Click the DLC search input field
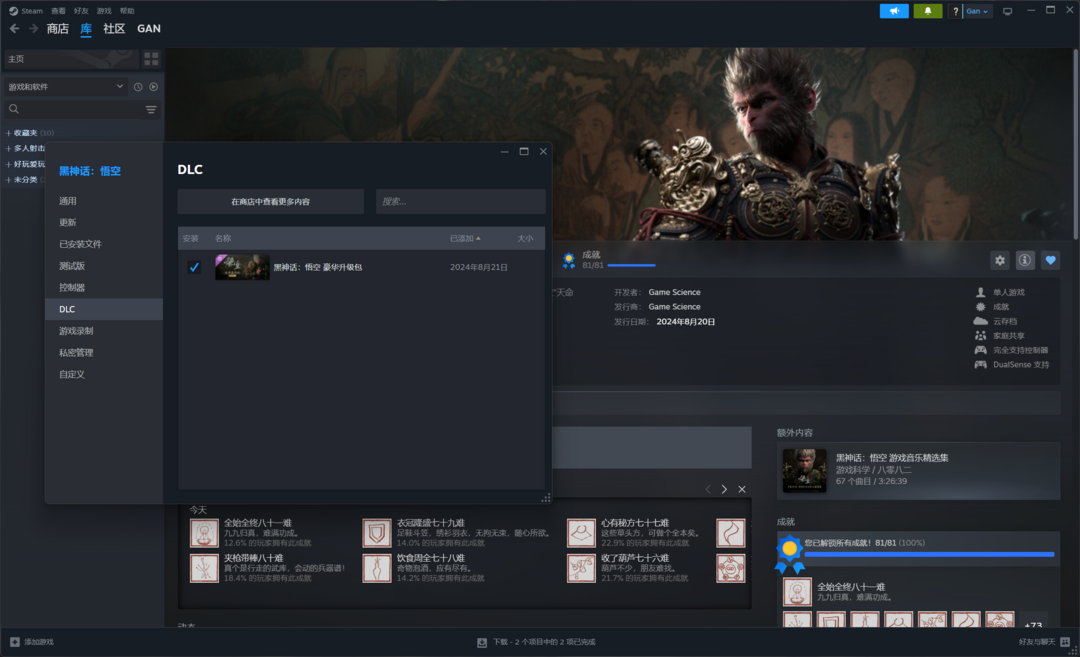 pyautogui.click(x=460, y=201)
